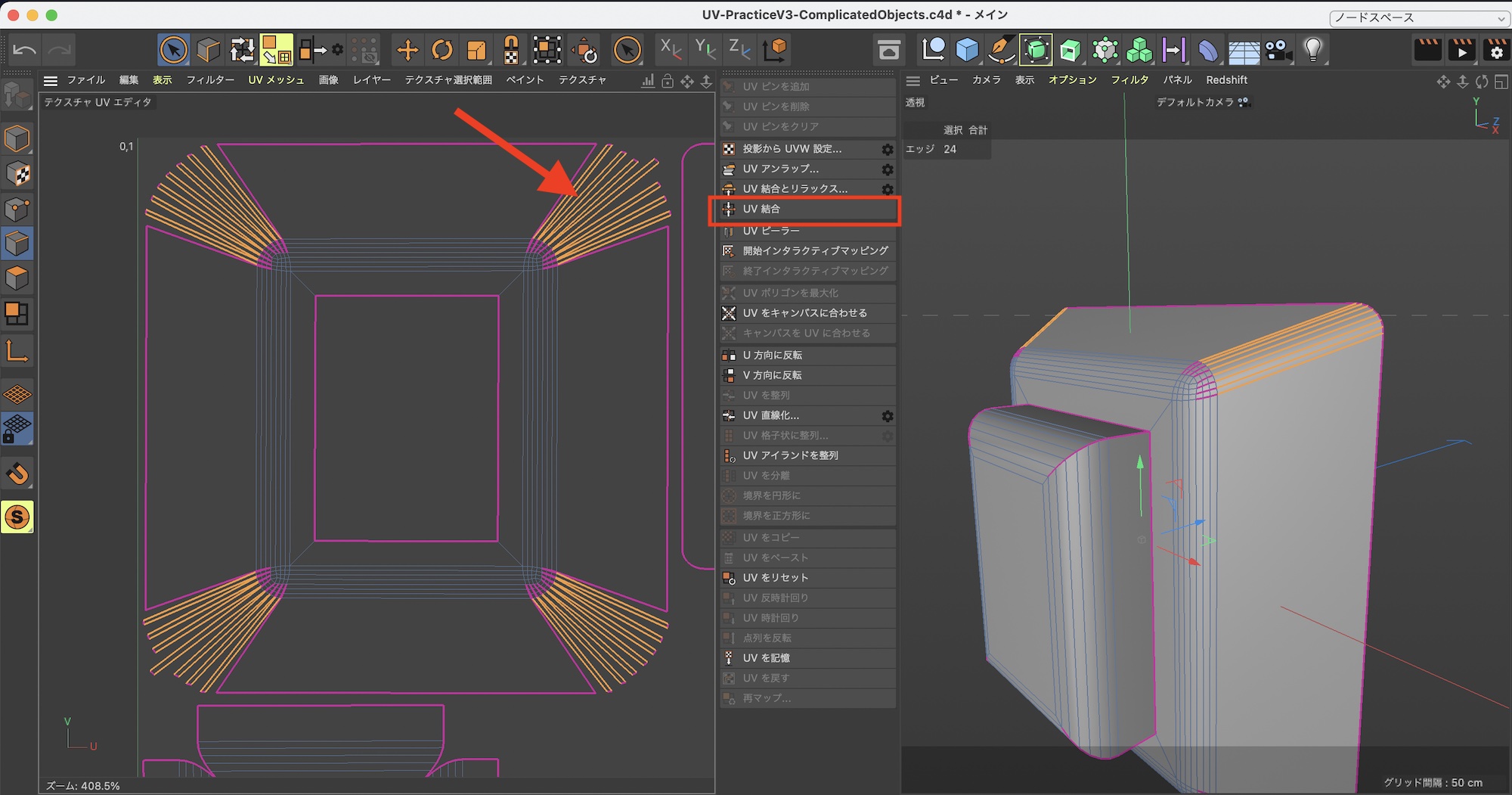Toggle snapping with magnet icon
Screen dimensions: 1512x795
17,474
